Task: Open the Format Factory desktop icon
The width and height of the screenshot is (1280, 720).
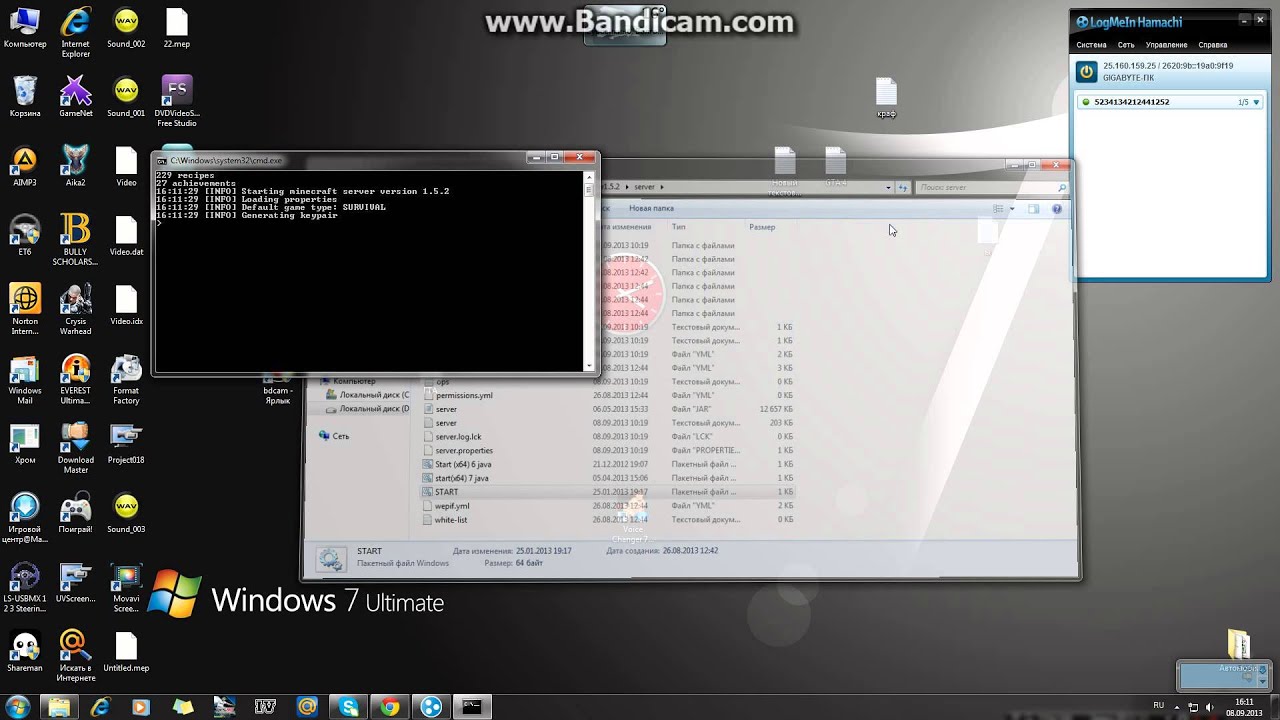Action: [x=126, y=379]
